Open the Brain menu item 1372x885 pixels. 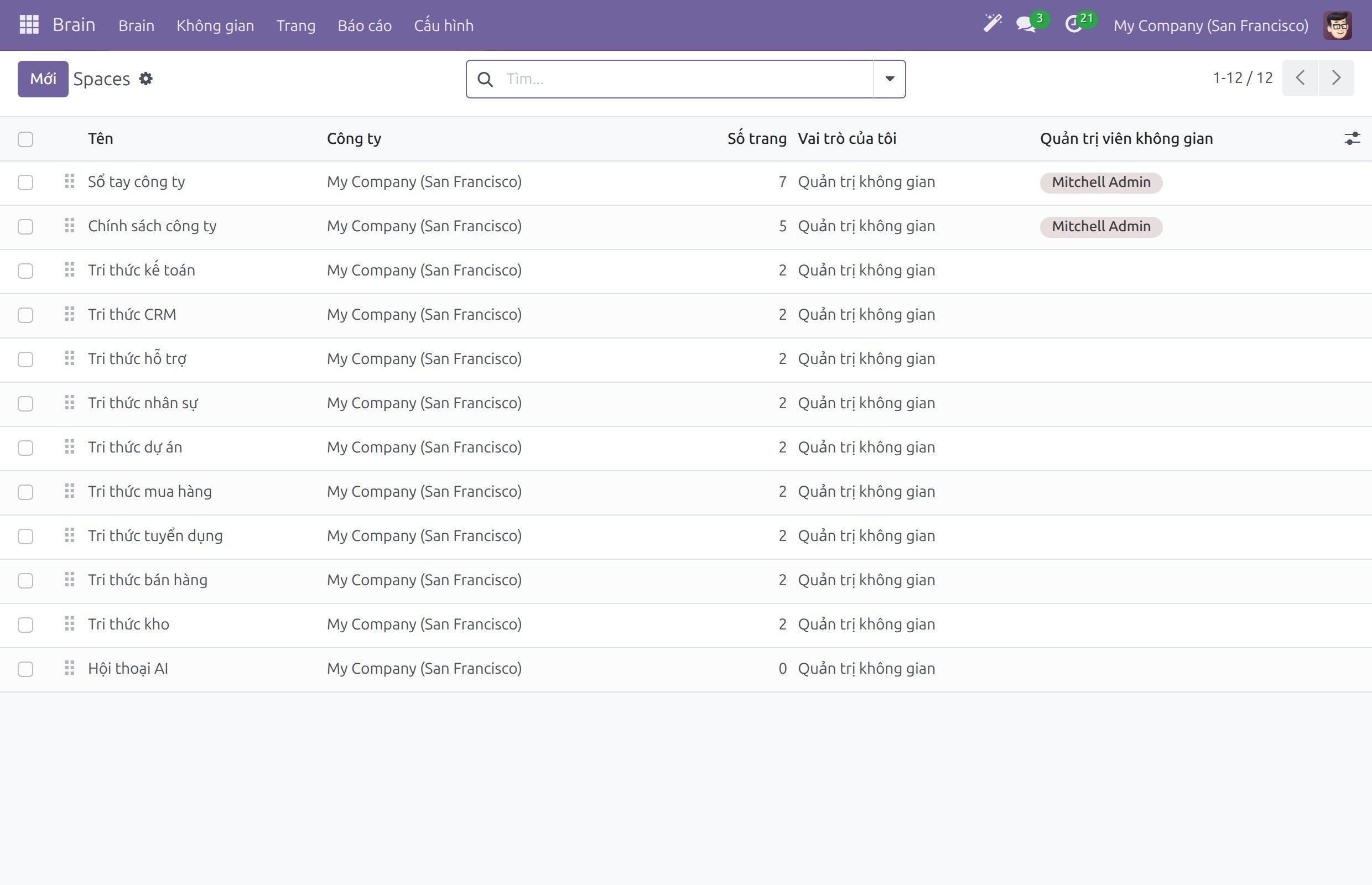[136, 25]
